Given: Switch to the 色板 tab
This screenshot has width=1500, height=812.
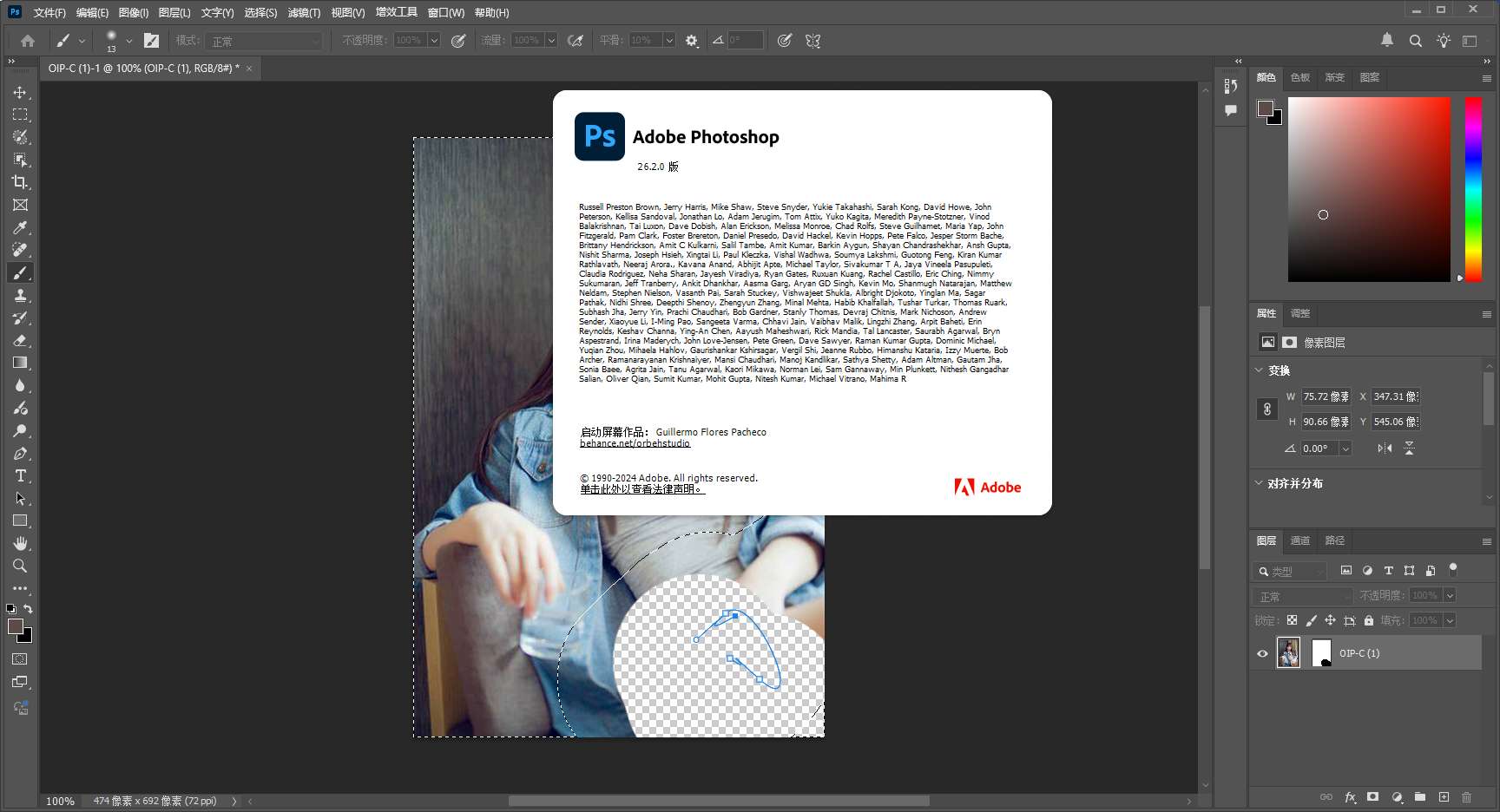Looking at the screenshot, I should point(1299,77).
